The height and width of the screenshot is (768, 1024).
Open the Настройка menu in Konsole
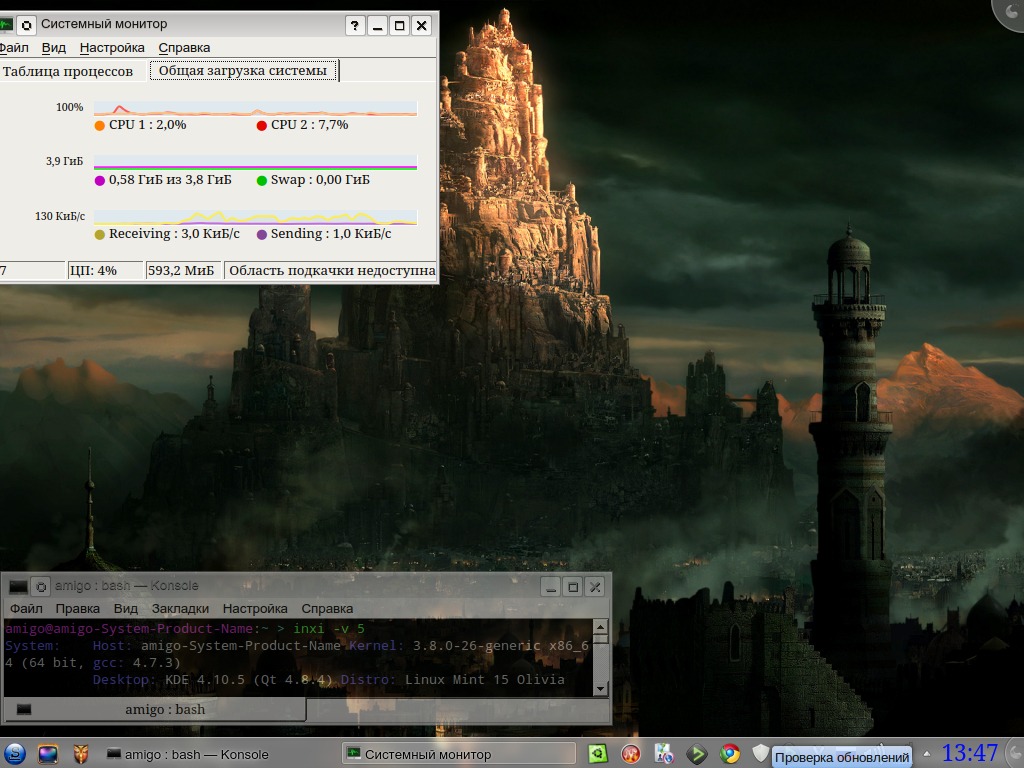click(x=255, y=609)
